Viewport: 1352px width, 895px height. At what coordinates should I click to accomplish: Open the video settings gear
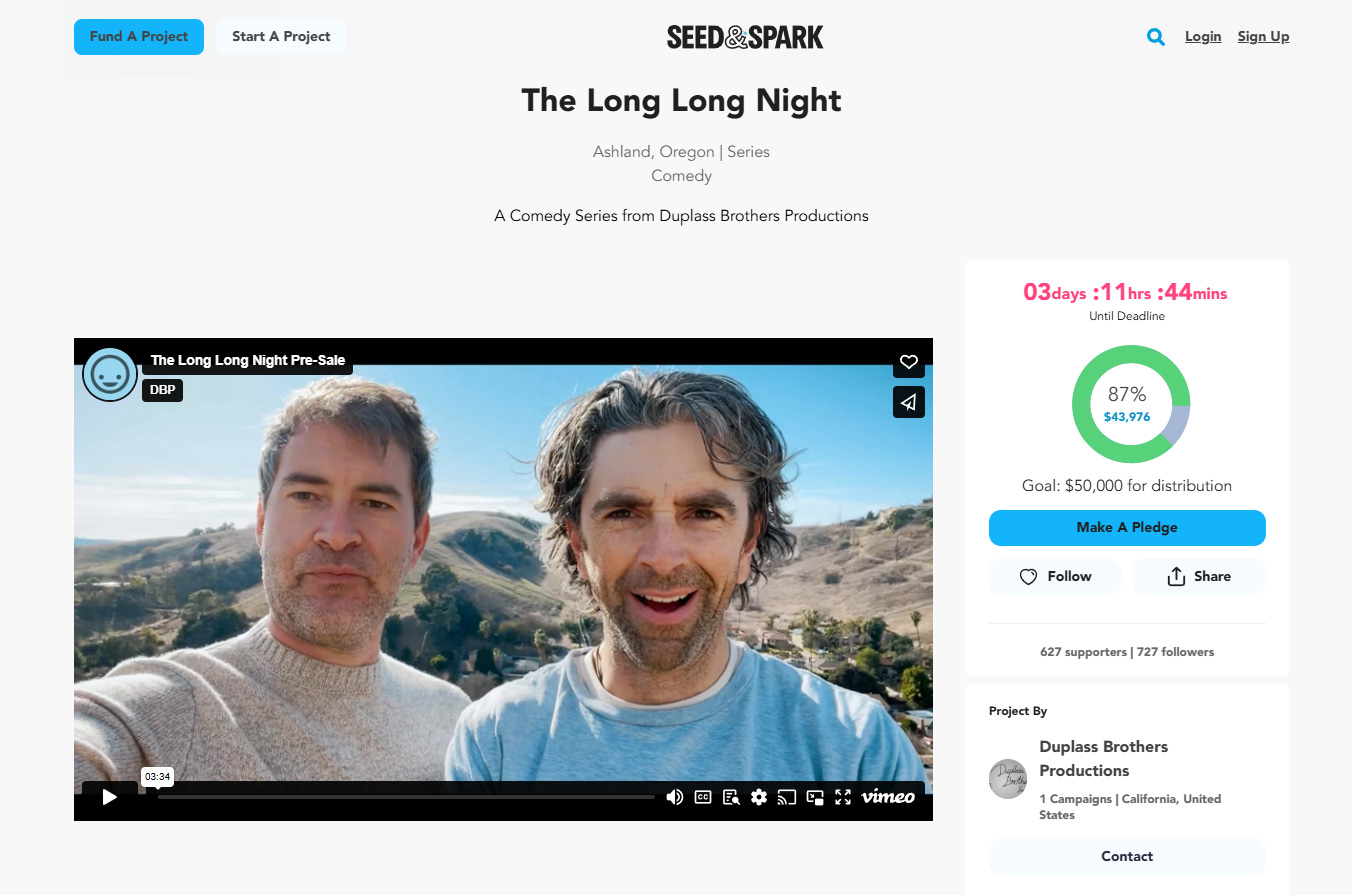point(759,797)
